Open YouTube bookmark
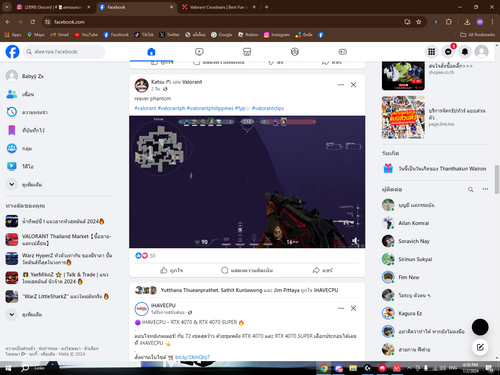 tap(86, 35)
